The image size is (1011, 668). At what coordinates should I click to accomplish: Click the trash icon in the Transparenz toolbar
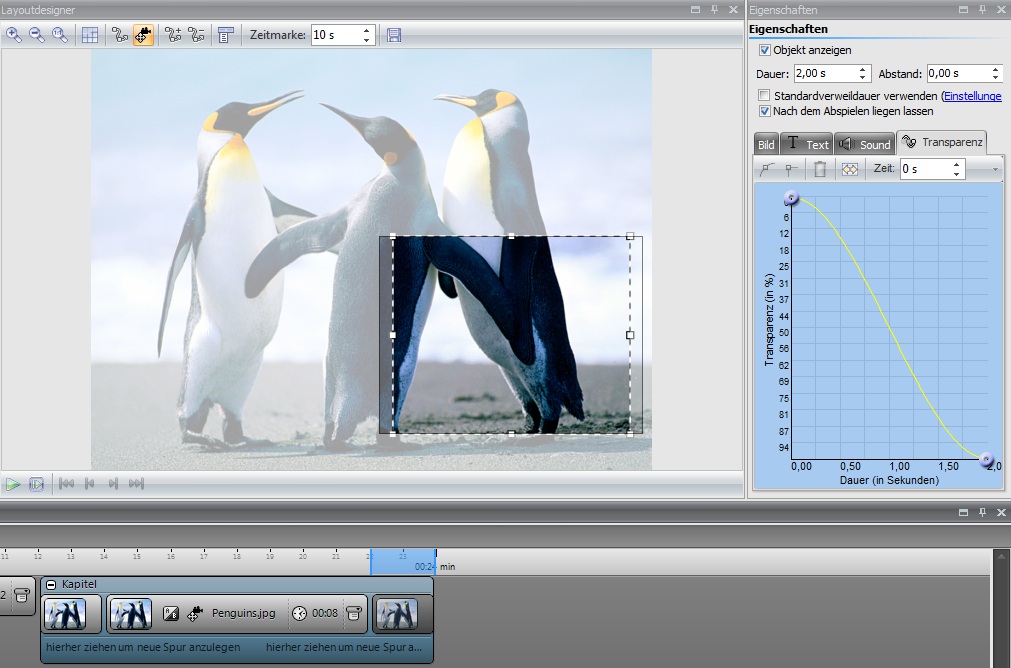820,169
